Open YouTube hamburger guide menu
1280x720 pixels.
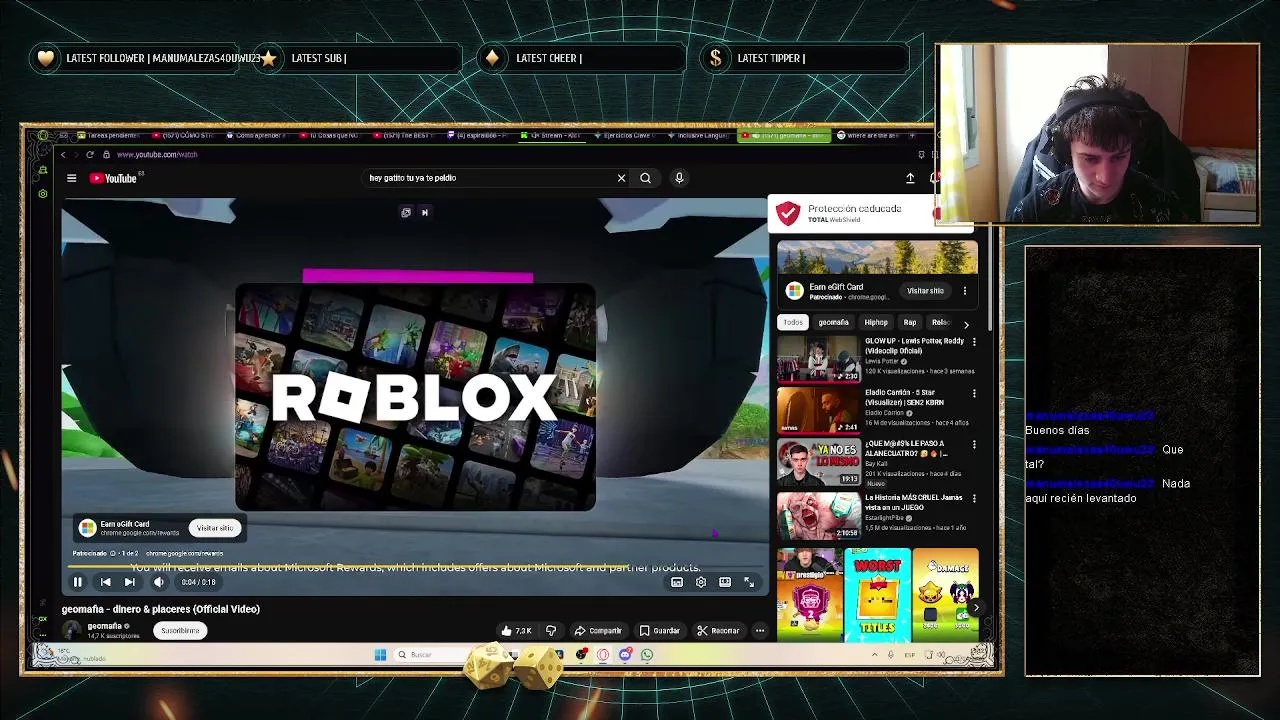pyautogui.click(x=71, y=178)
